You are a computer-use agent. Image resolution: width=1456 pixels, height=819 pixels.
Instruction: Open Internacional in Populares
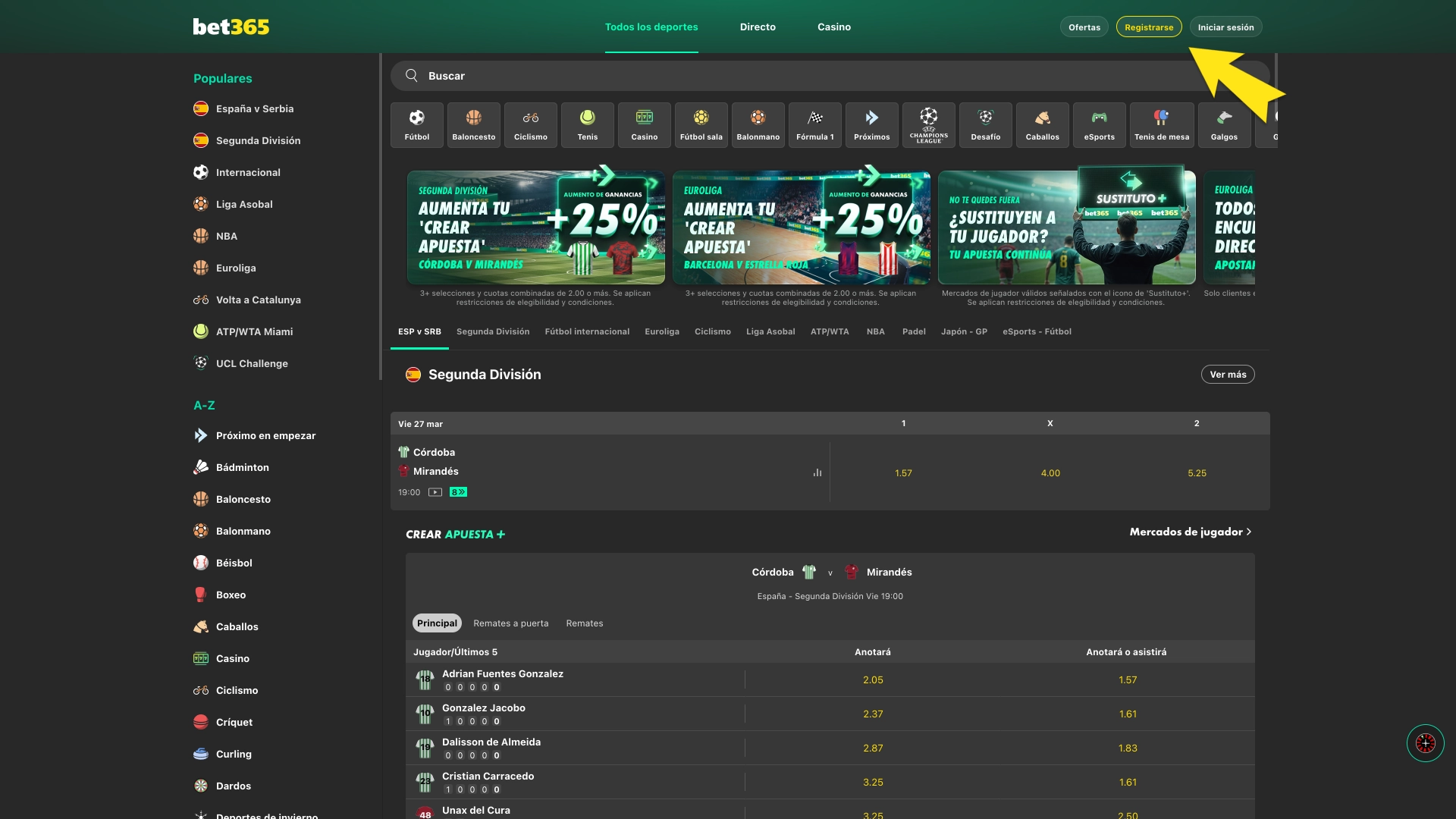pyautogui.click(x=247, y=172)
